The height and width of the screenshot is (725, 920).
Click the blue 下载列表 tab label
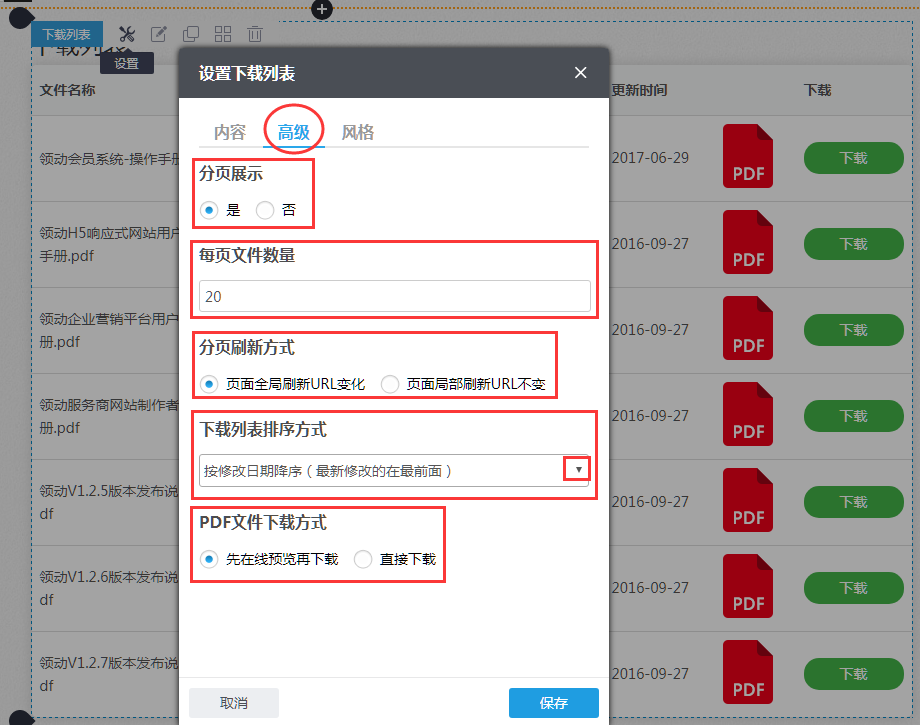pos(66,33)
